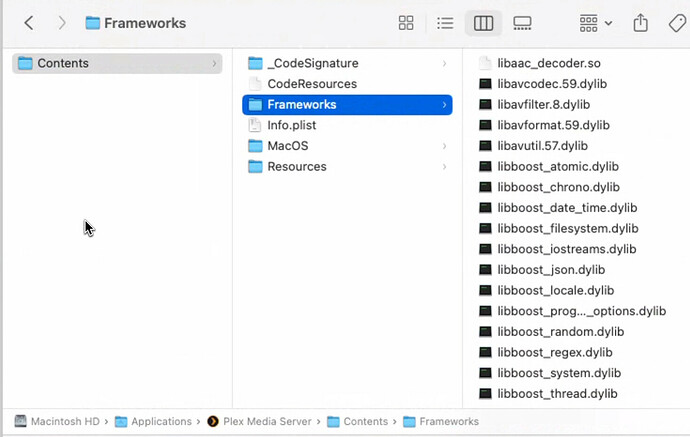Select libavcodec.59.dylib file
This screenshot has height=437, width=690.
click(x=551, y=84)
